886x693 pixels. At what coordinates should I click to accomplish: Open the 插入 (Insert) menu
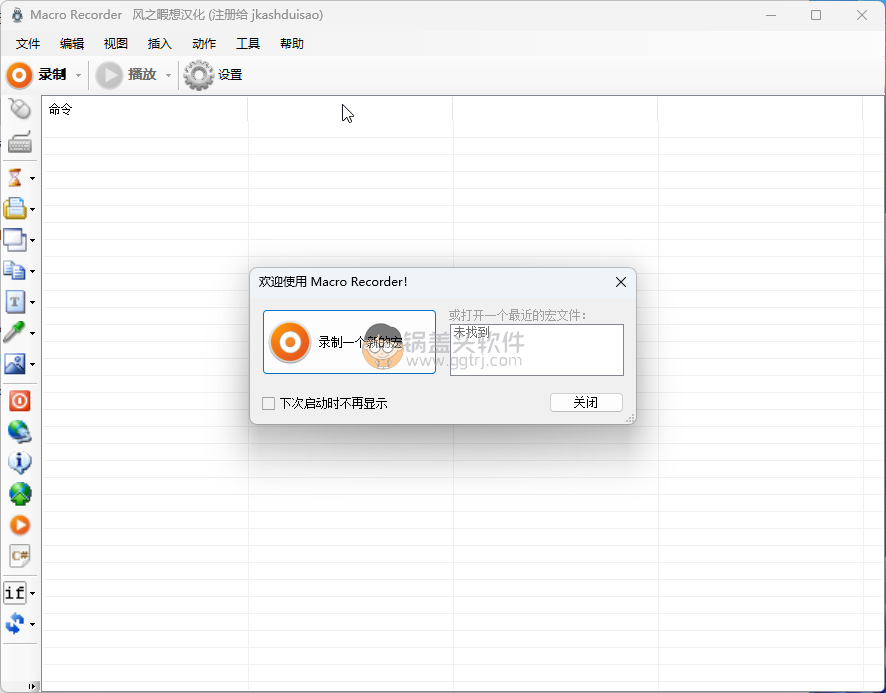[x=159, y=44]
